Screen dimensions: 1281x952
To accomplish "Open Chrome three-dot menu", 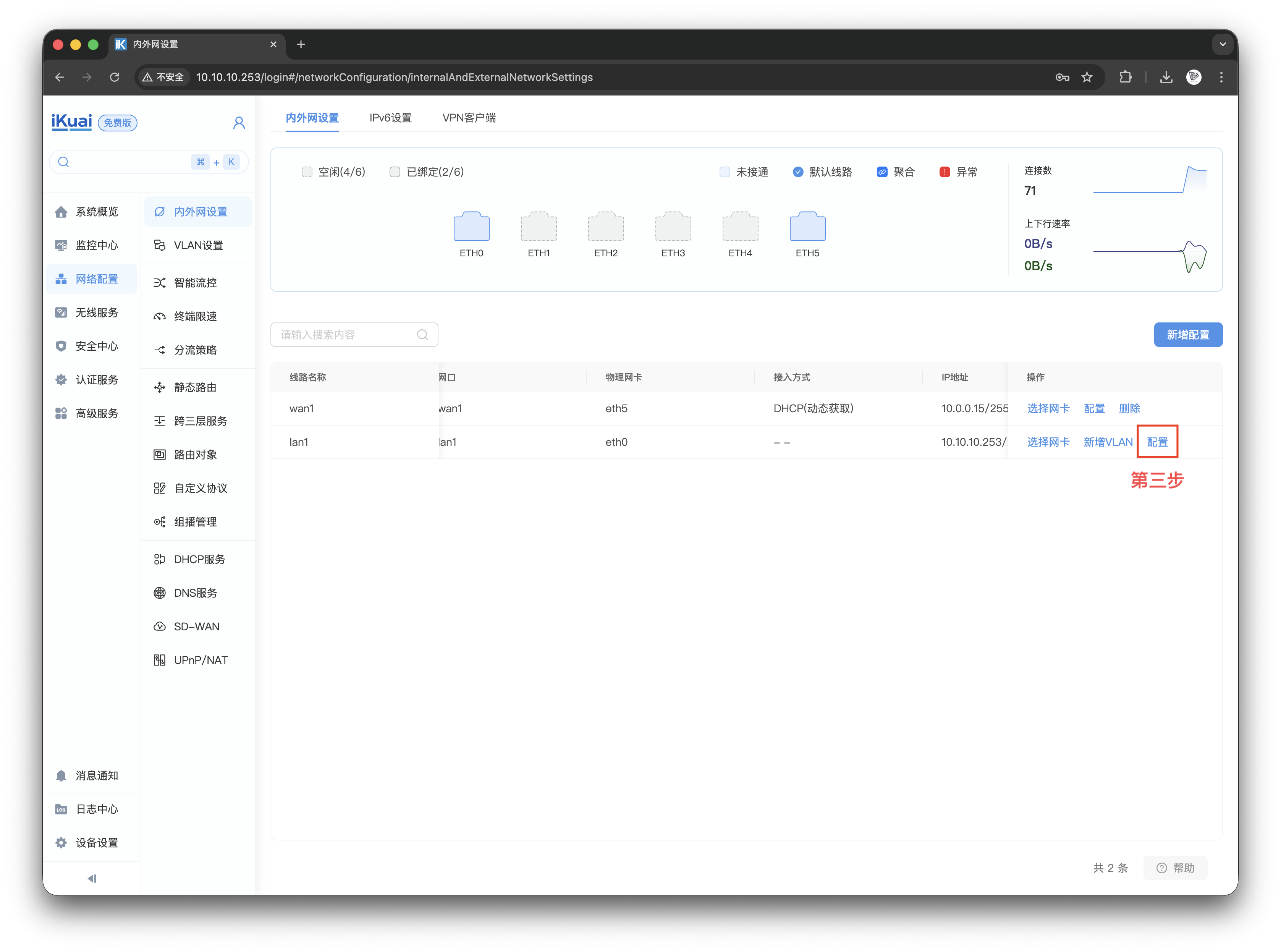I will click(x=1221, y=77).
